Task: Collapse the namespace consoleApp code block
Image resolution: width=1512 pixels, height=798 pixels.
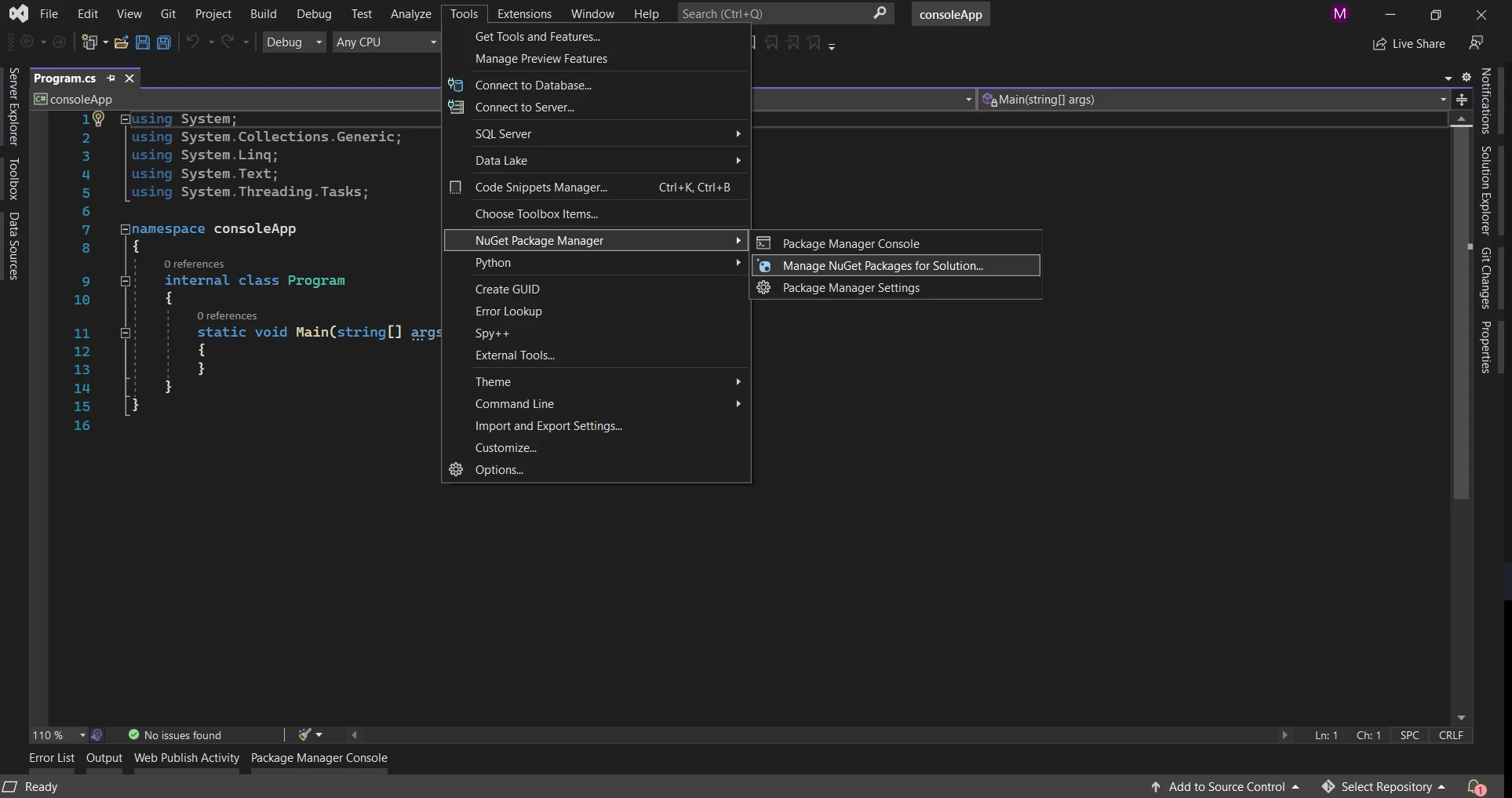Action: pyautogui.click(x=125, y=229)
